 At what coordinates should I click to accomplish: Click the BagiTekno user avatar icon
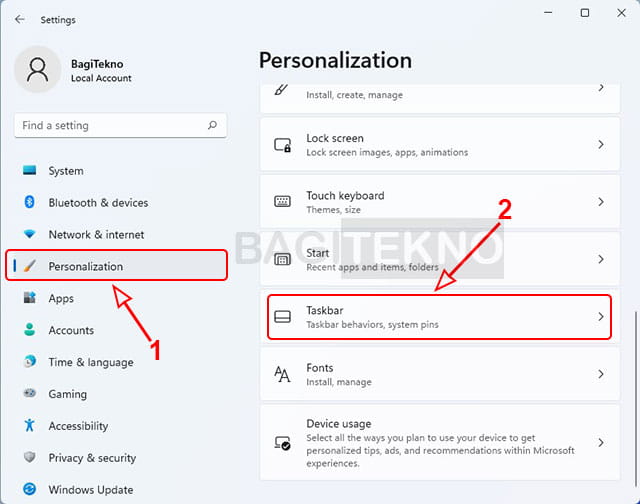coord(38,69)
